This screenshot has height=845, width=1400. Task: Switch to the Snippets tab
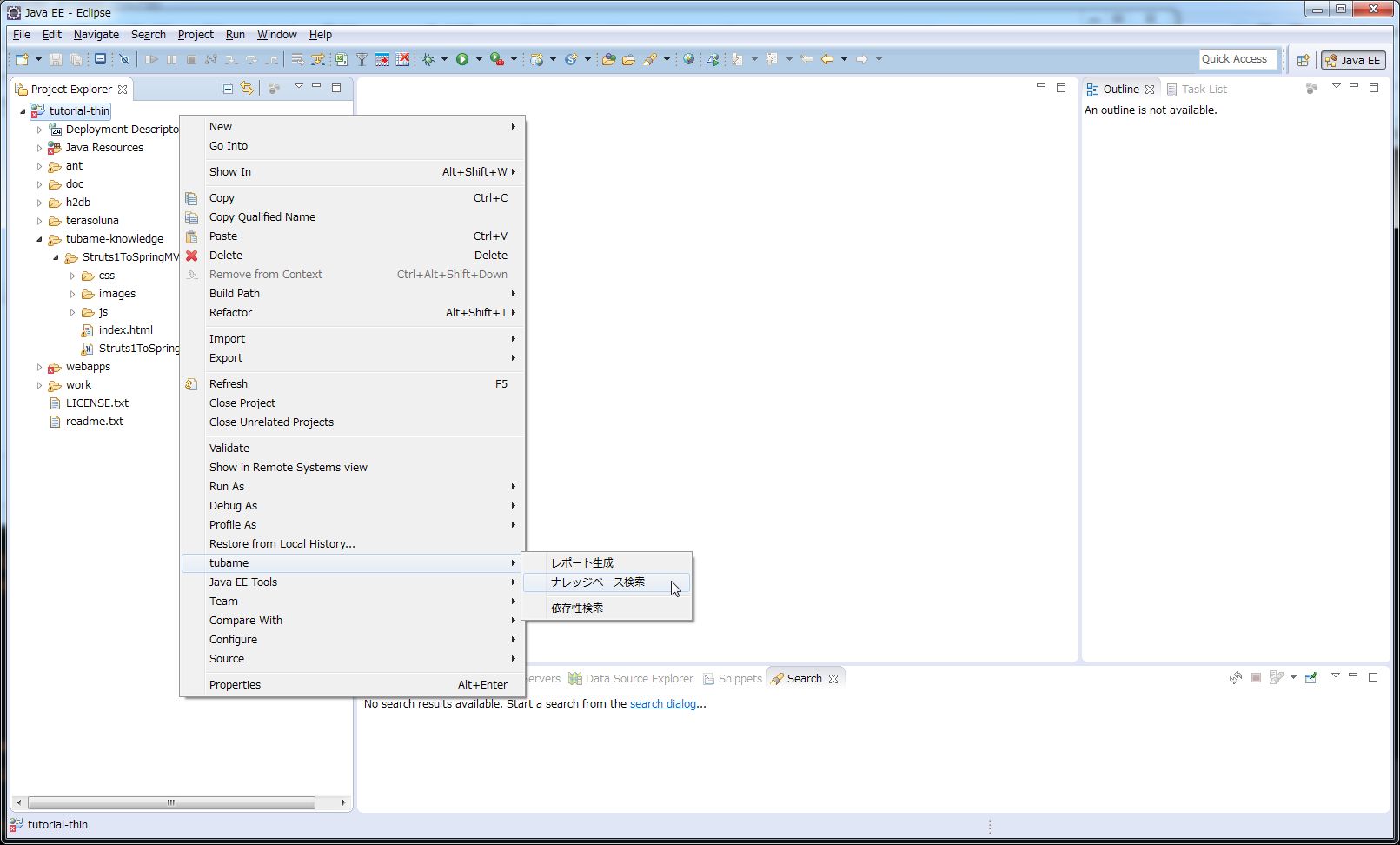733,679
